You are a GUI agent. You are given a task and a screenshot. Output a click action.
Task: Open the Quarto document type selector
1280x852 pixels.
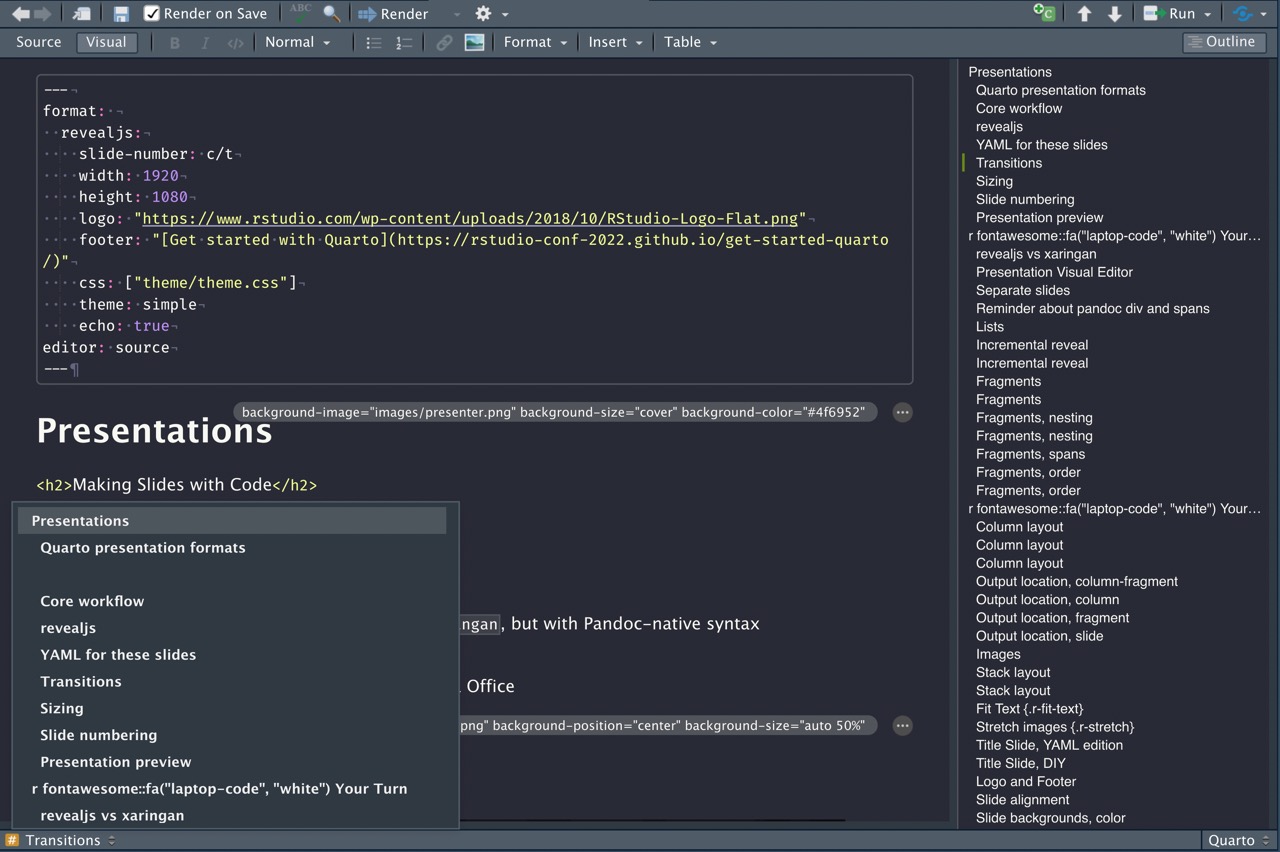click(x=1238, y=840)
